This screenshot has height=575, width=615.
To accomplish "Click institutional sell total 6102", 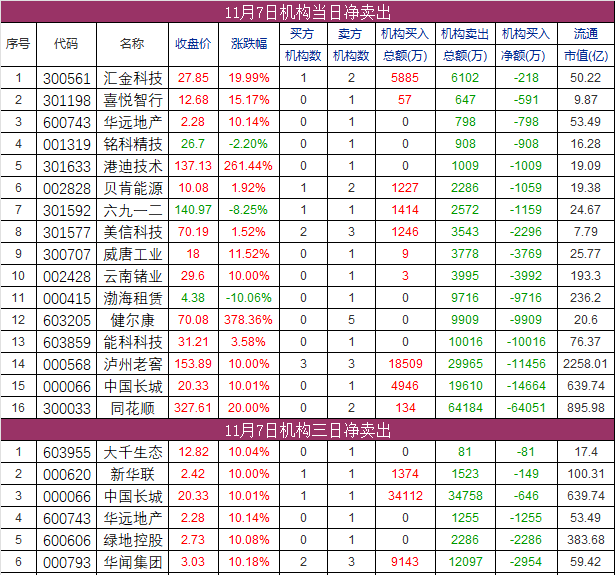I will click(465, 78).
